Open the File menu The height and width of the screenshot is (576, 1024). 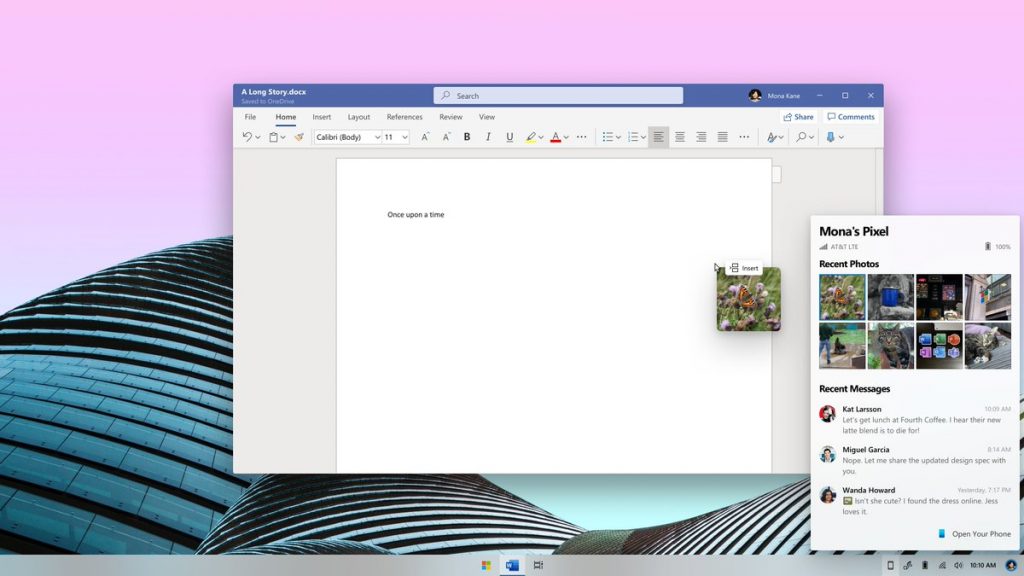coord(250,117)
